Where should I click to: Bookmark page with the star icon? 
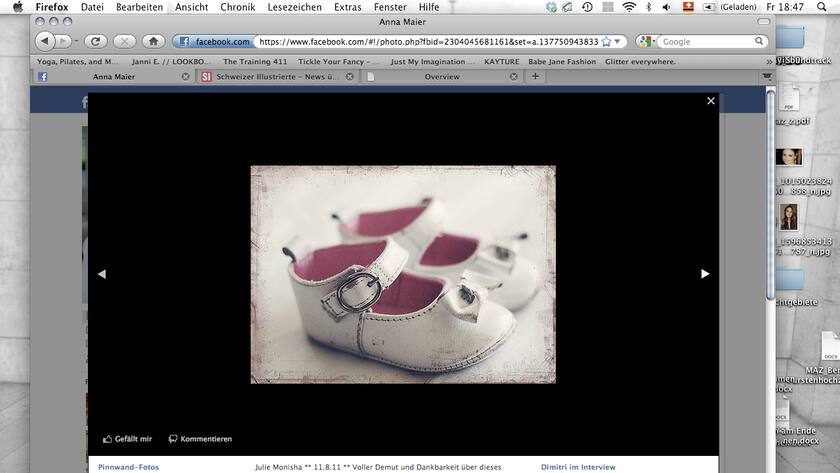(x=606, y=42)
